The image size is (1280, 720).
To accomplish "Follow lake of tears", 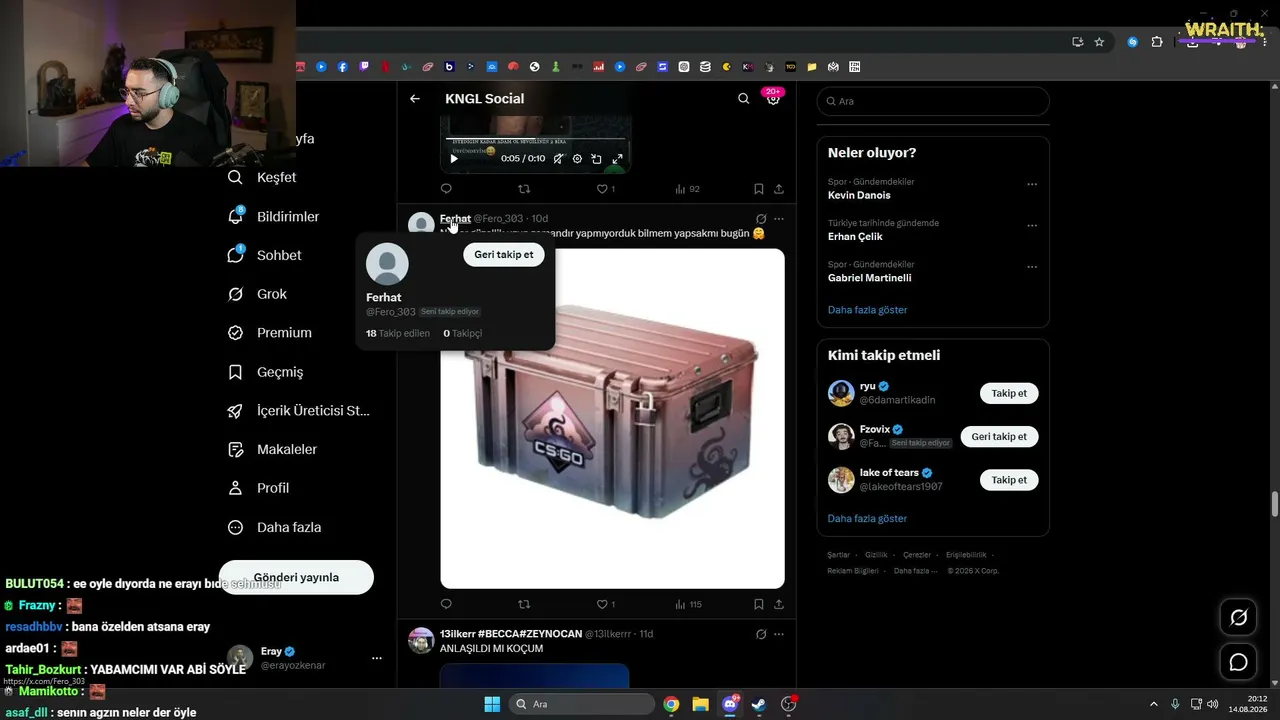I will 1009,480.
